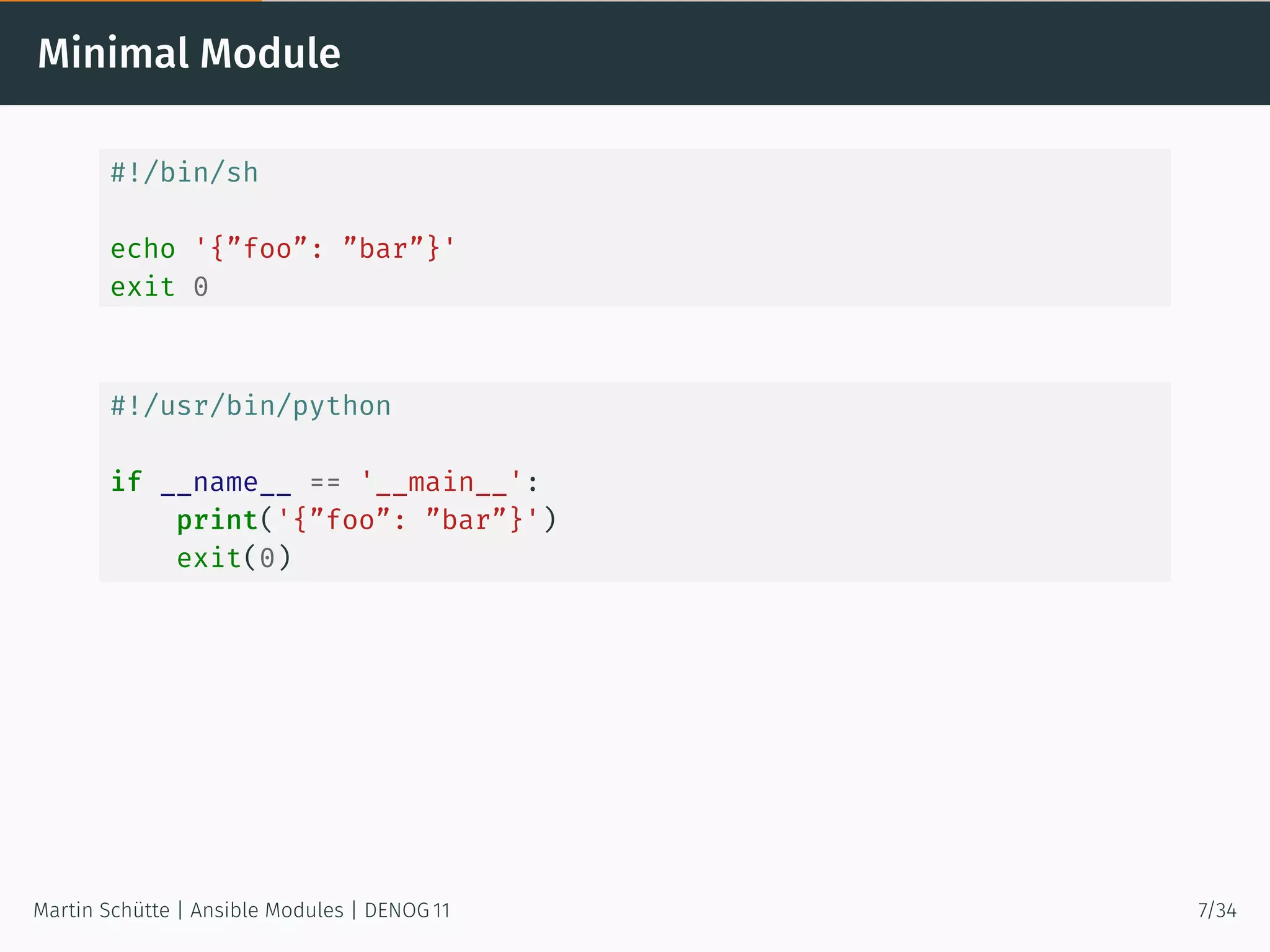Click the '#!/bin/sh' shebang line
This screenshot has height=952, width=1270.
[x=184, y=172]
